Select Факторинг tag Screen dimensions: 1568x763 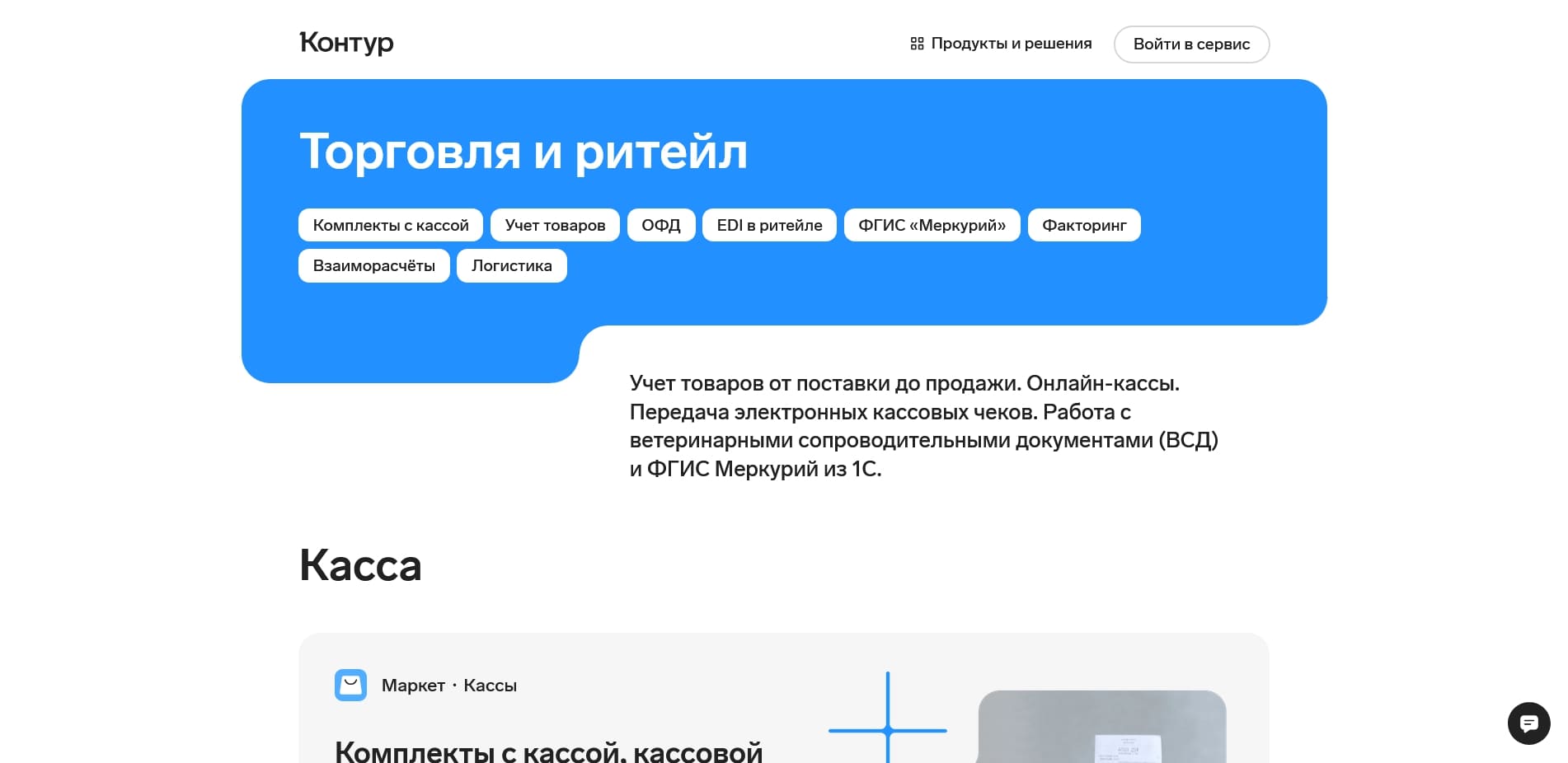(x=1084, y=225)
